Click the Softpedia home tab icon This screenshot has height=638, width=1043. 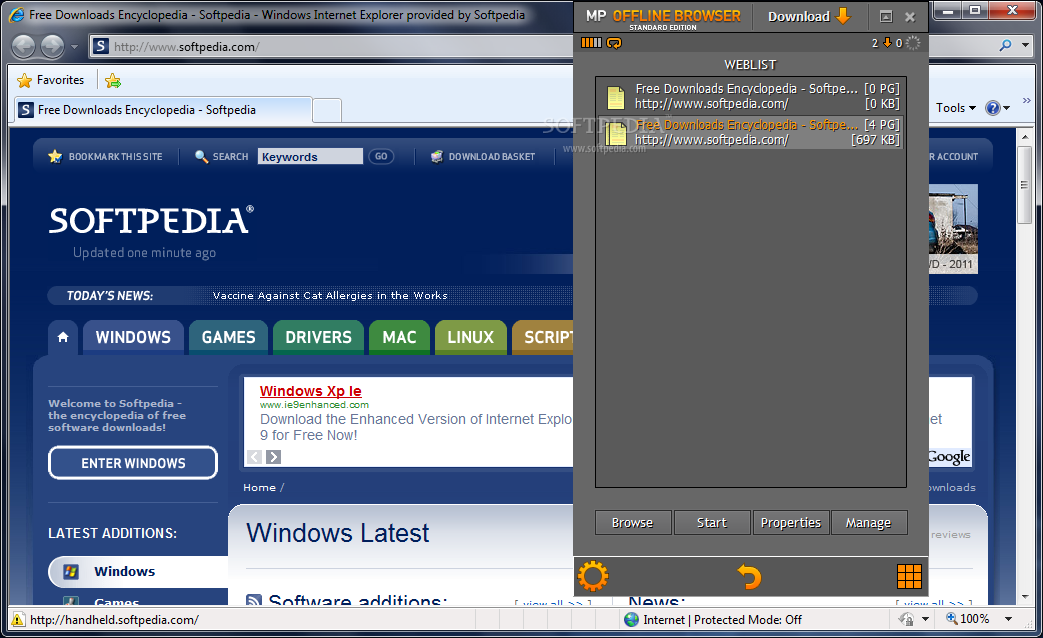click(63, 337)
